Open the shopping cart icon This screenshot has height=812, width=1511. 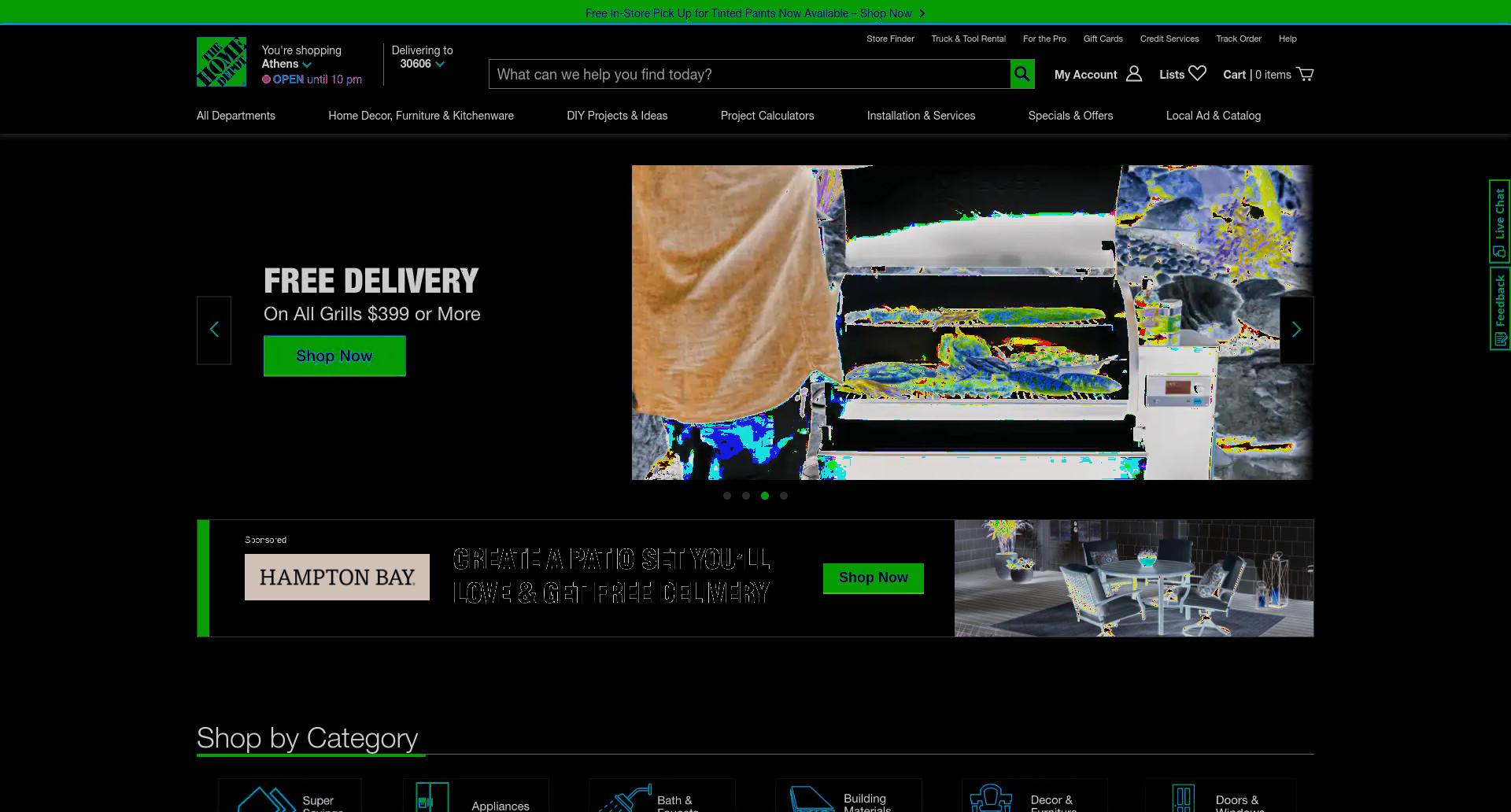point(1305,74)
